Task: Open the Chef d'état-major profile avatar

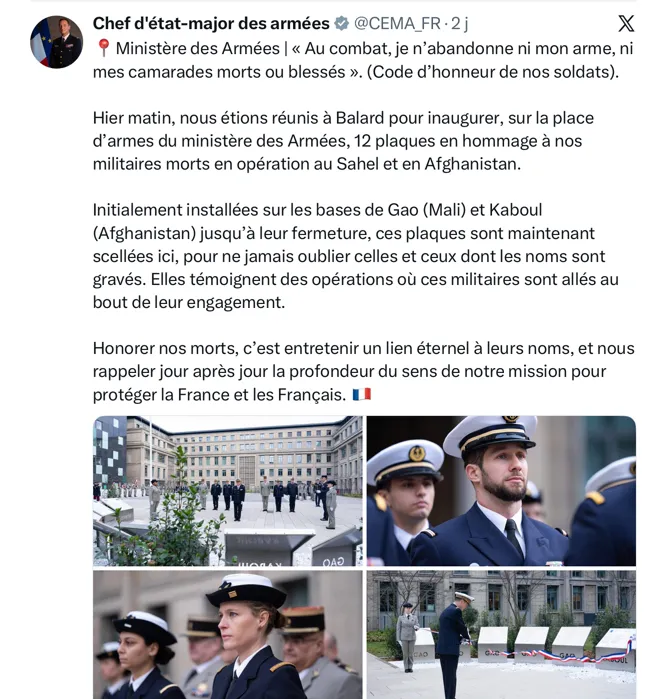Action: 56,42
